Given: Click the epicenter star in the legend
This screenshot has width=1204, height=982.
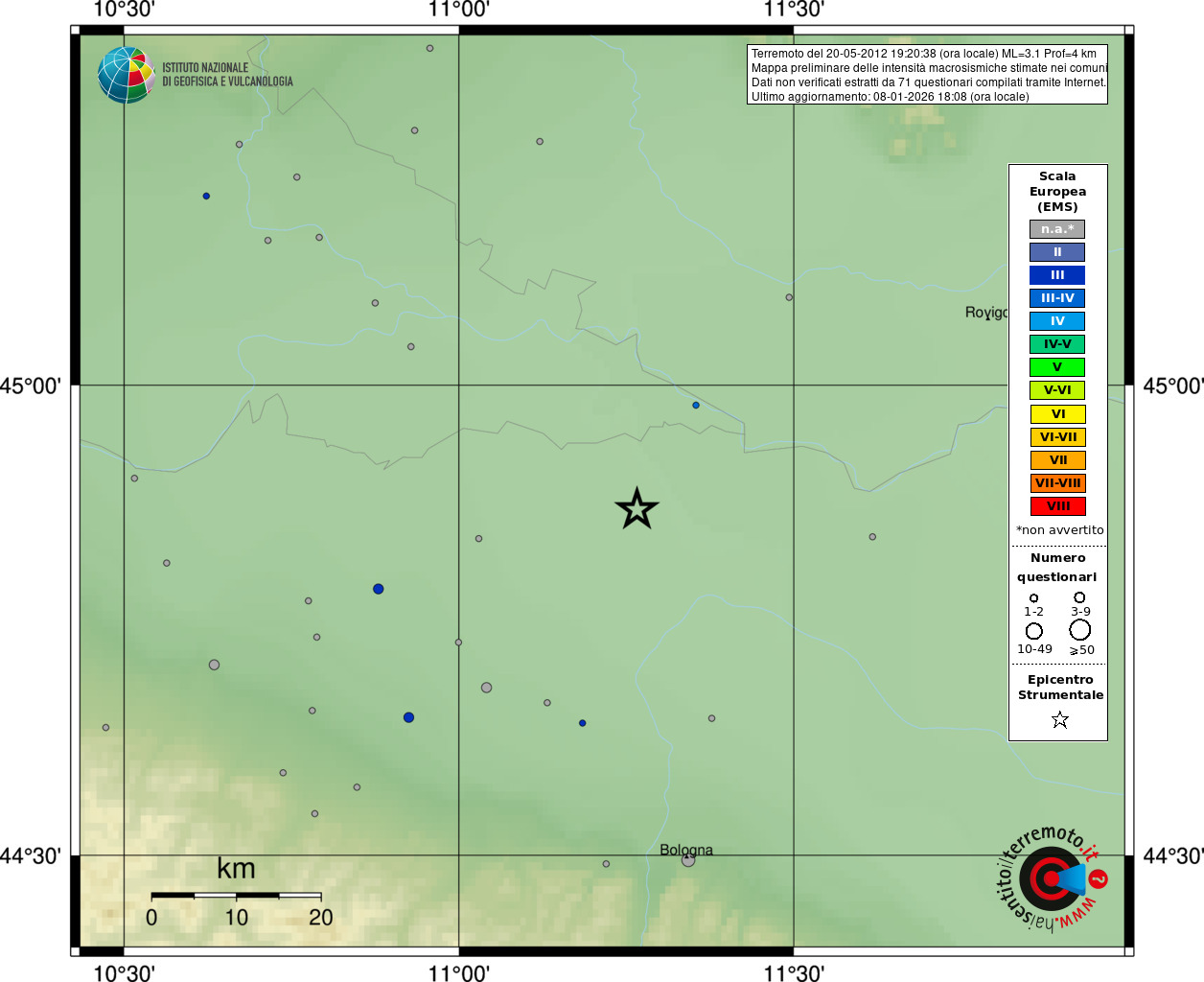Looking at the screenshot, I should 1059,719.
